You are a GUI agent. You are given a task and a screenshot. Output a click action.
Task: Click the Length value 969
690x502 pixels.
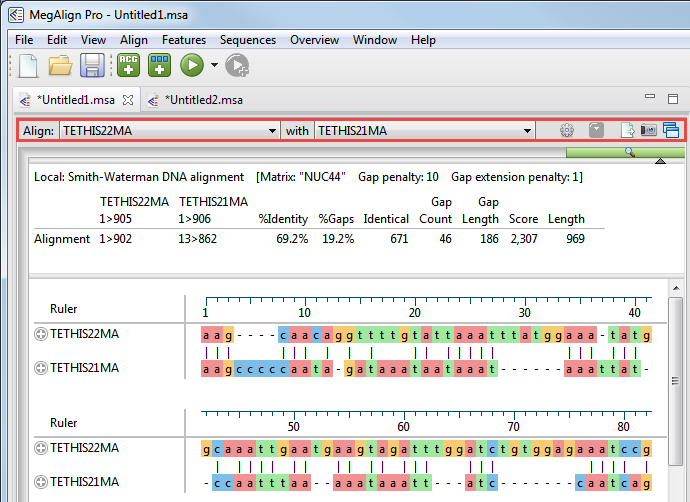pos(575,239)
